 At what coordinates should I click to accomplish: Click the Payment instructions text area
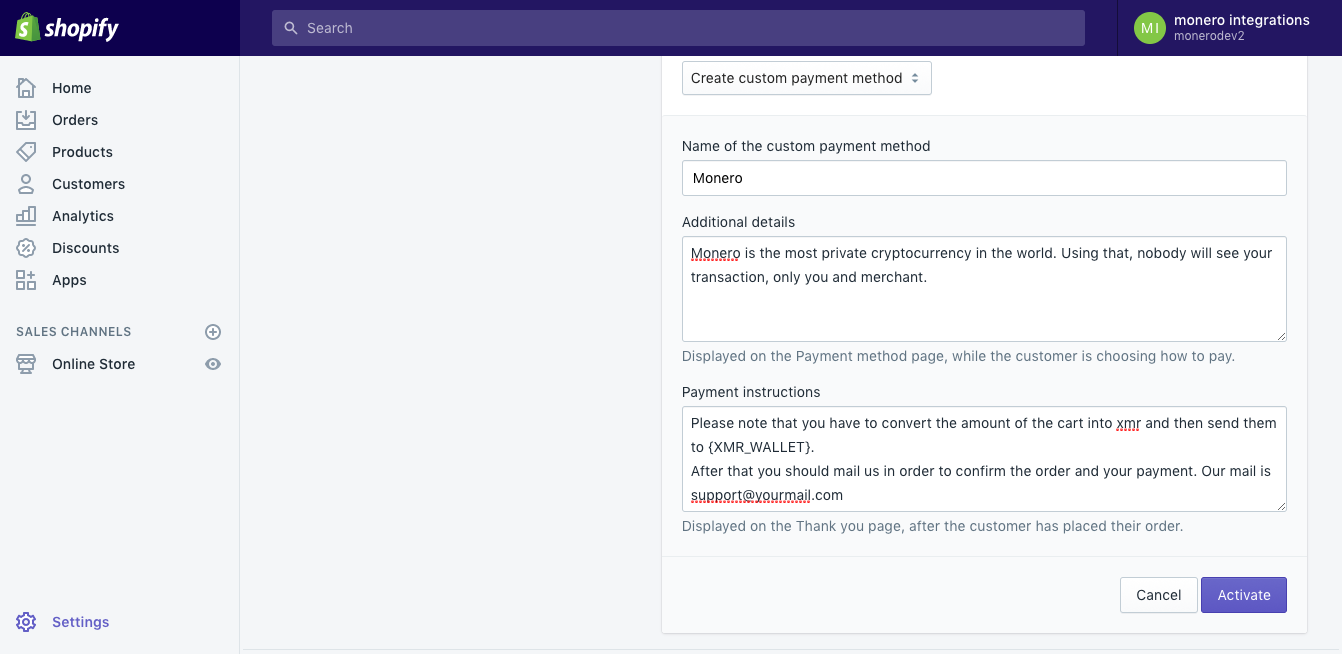[984, 459]
